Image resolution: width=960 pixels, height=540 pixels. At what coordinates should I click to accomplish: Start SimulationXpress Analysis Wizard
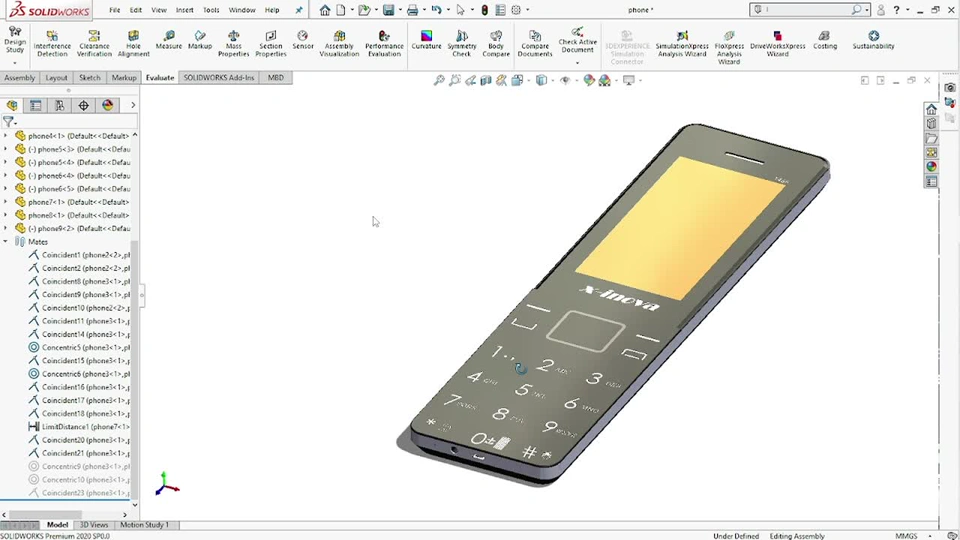(682, 43)
